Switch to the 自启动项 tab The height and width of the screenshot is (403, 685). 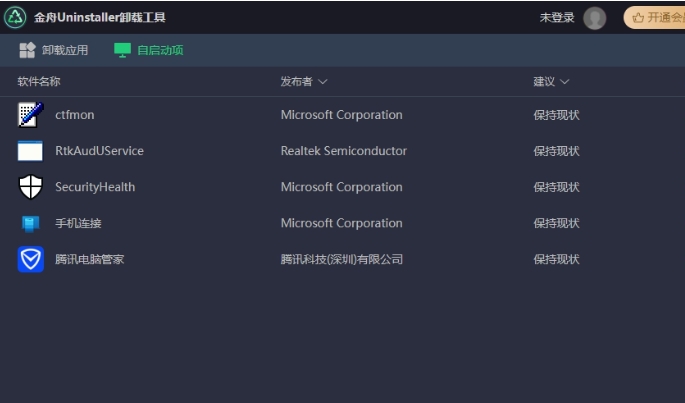coord(149,50)
